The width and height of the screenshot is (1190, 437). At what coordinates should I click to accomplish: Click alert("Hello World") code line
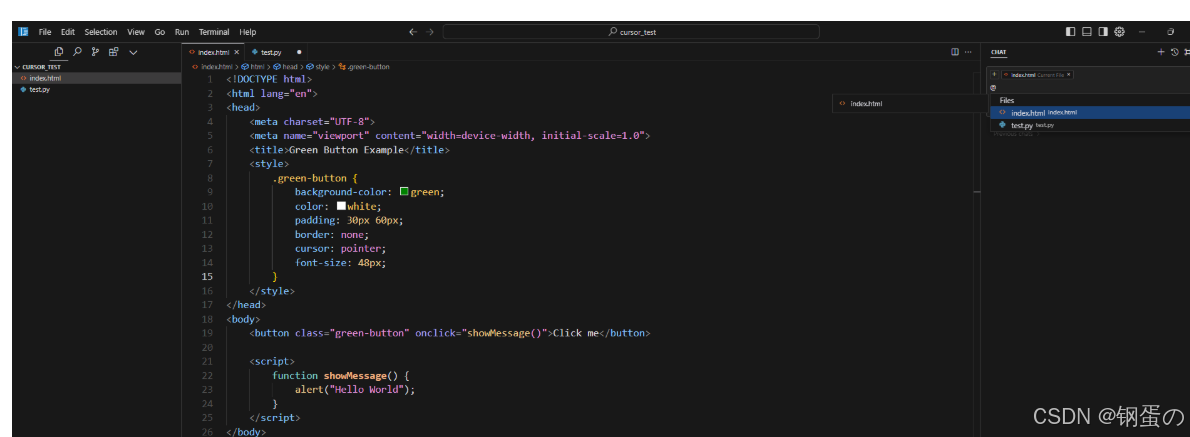[355, 389]
